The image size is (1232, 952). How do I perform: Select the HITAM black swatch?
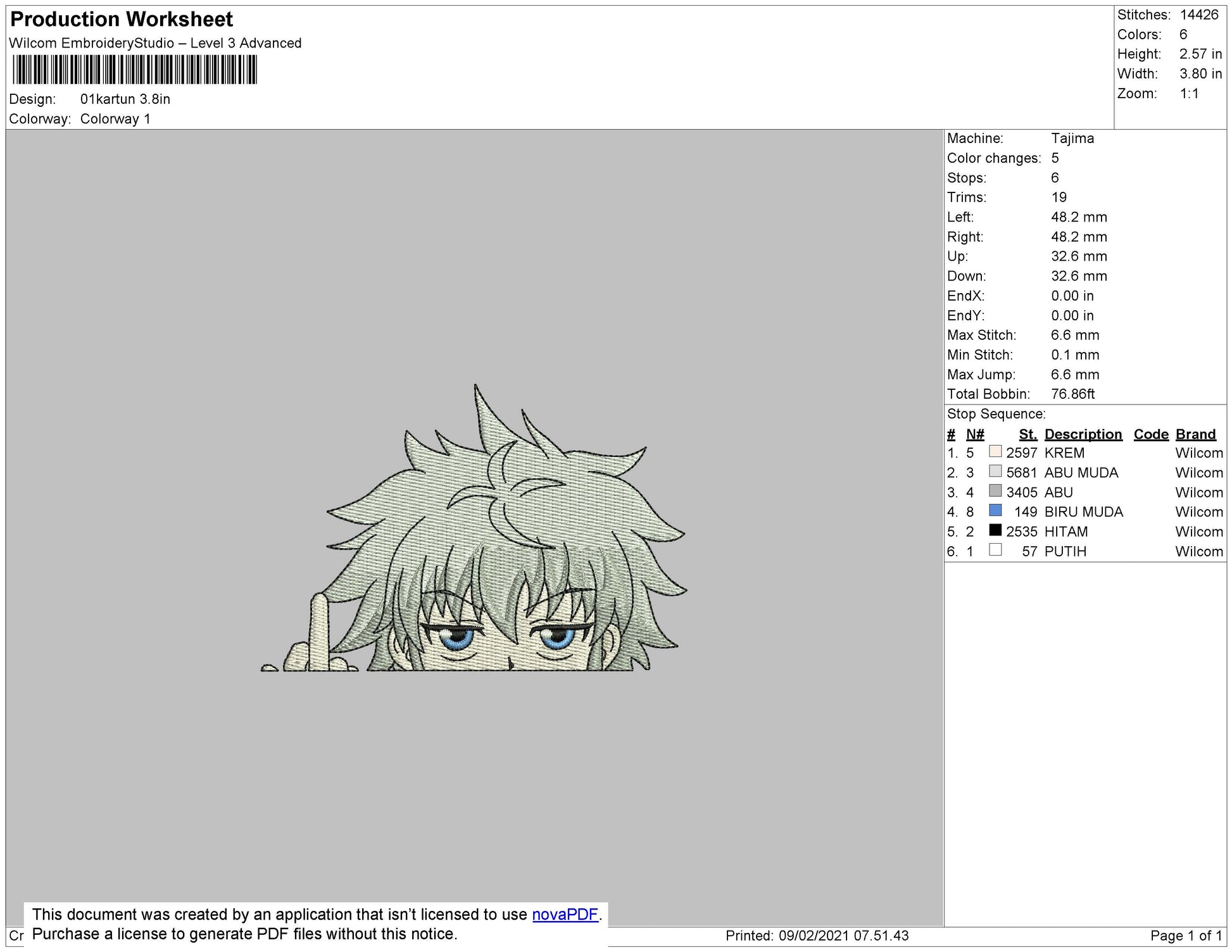[x=995, y=530]
